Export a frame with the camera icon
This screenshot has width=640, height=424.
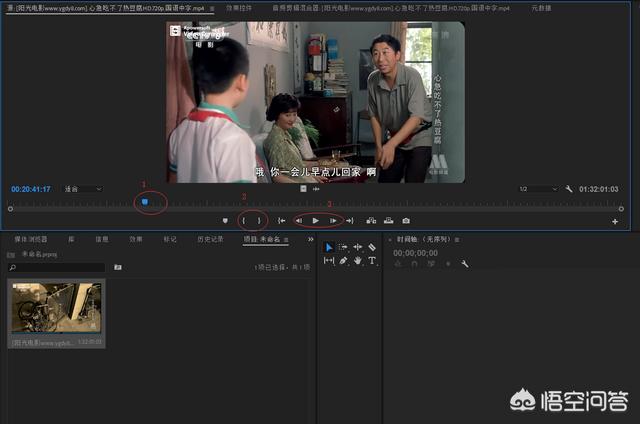tap(406, 221)
